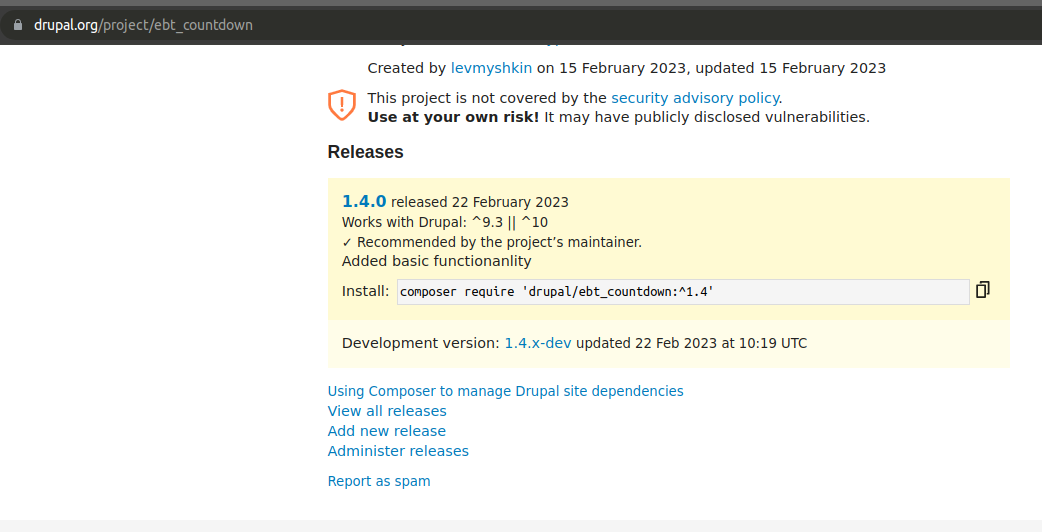Click the 'Install:' label
Image resolution: width=1042 pixels, height=532 pixels.
pos(365,291)
